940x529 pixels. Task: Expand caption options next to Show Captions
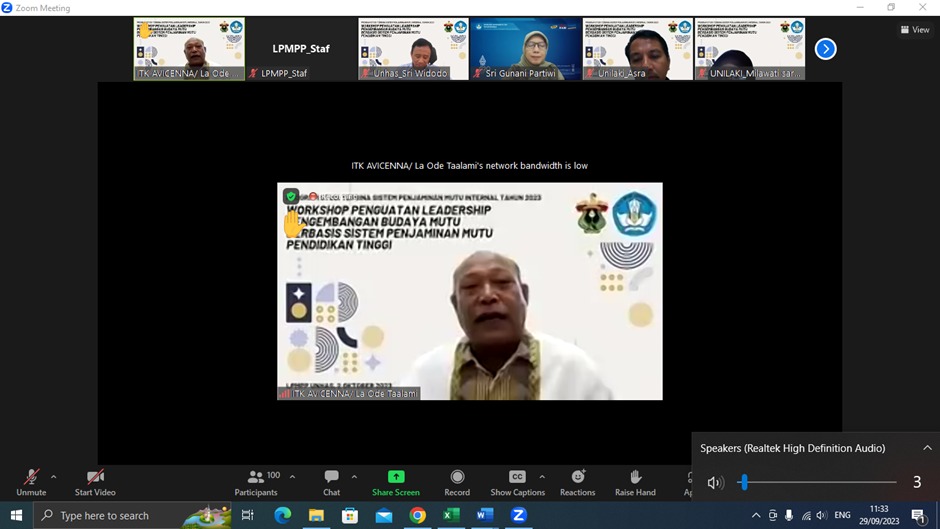(542, 477)
